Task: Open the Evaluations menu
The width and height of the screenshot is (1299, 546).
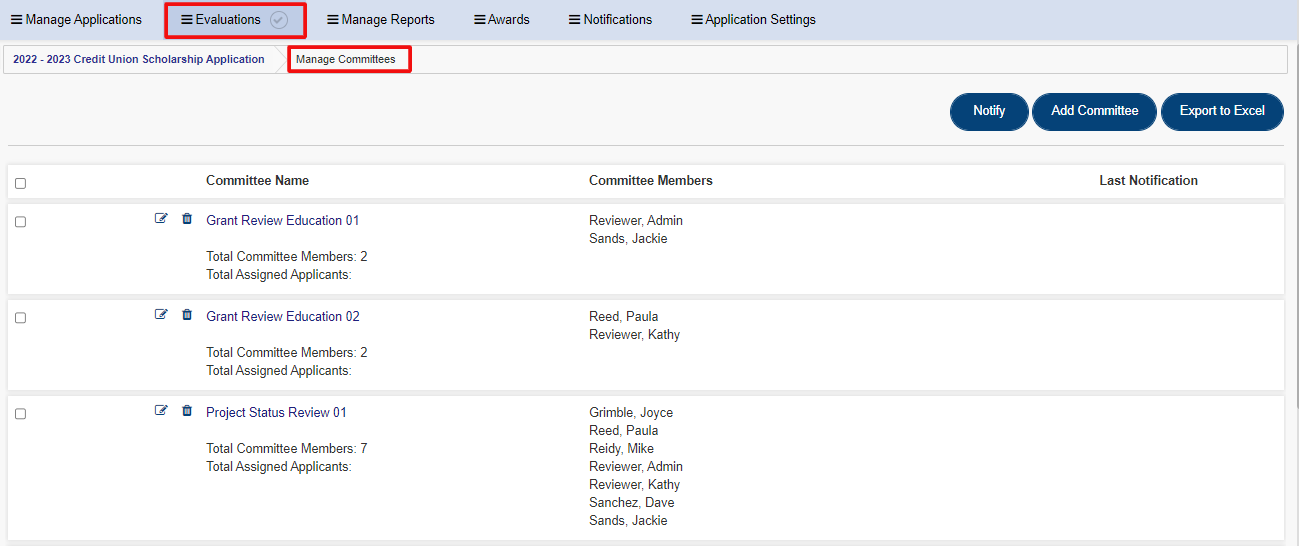Action: point(220,20)
